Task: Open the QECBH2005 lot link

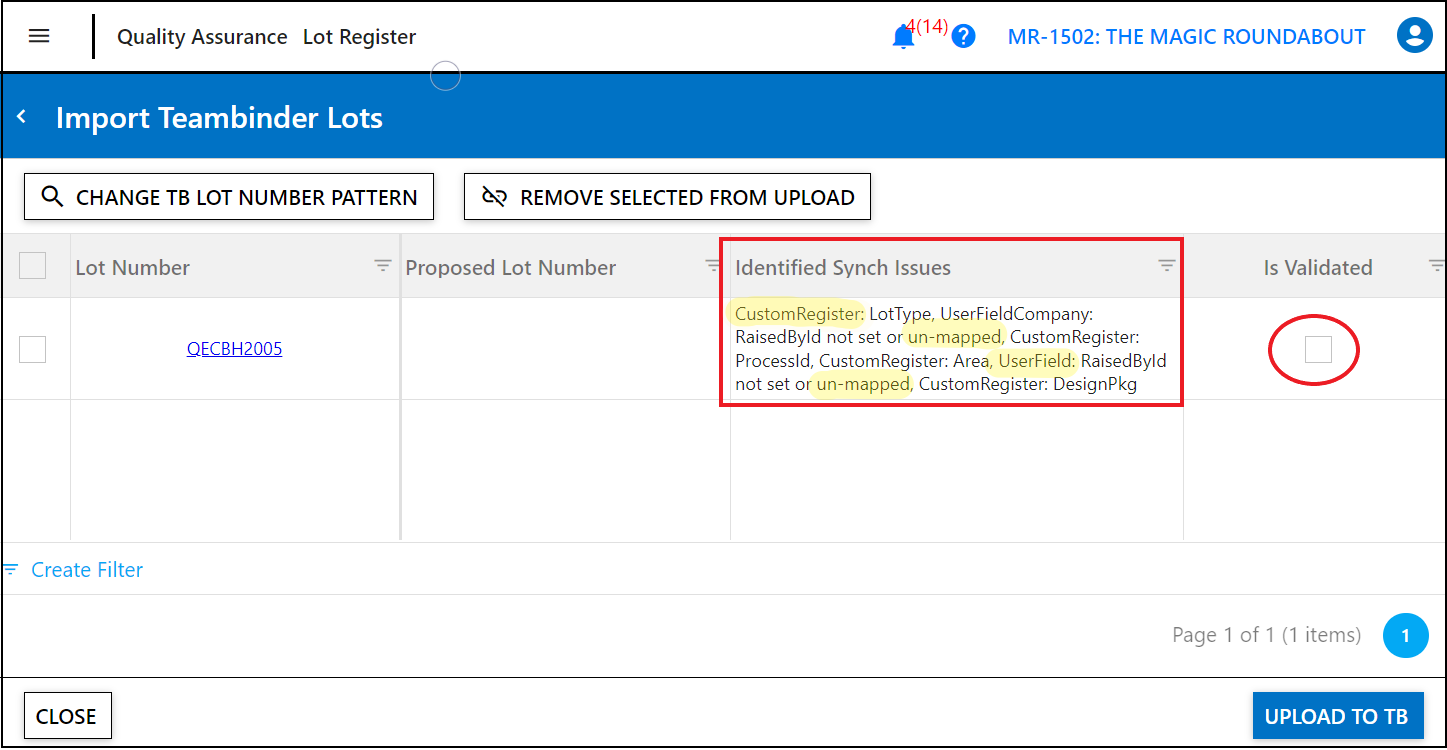Action: pos(234,349)
